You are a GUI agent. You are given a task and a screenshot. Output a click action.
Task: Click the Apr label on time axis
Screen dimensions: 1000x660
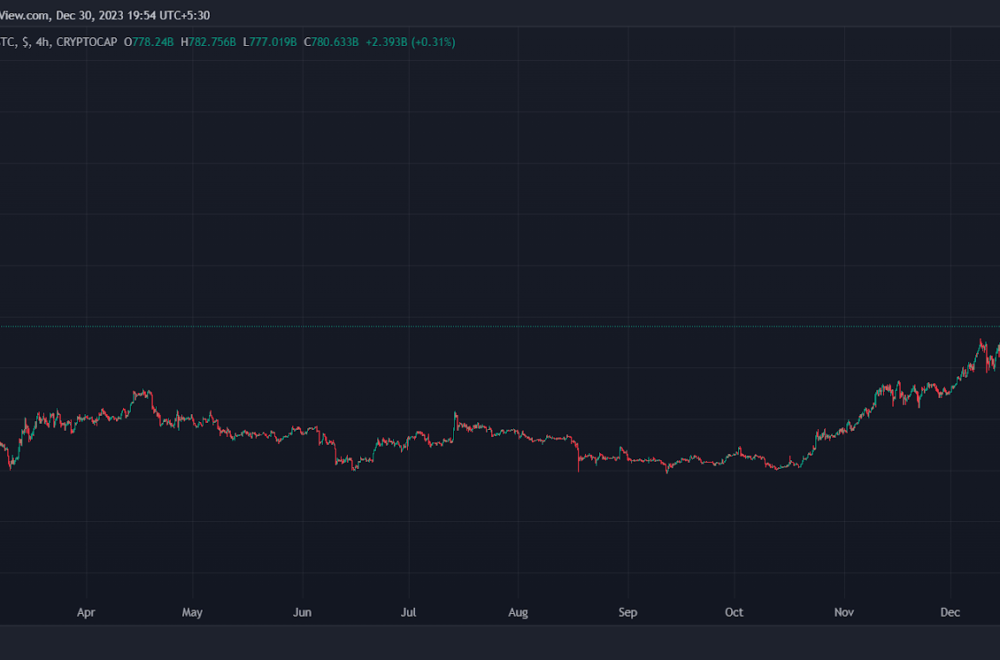86,612
